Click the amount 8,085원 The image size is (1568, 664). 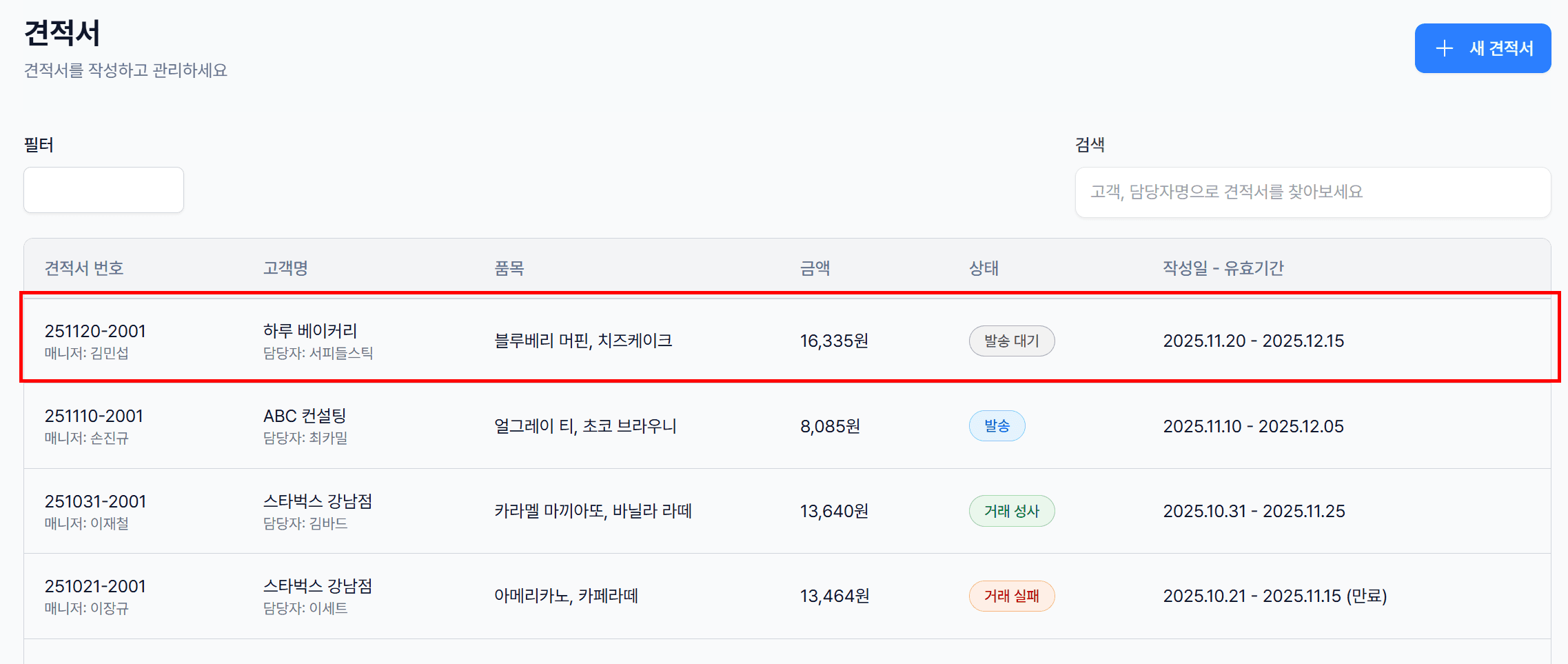(830, 426)
